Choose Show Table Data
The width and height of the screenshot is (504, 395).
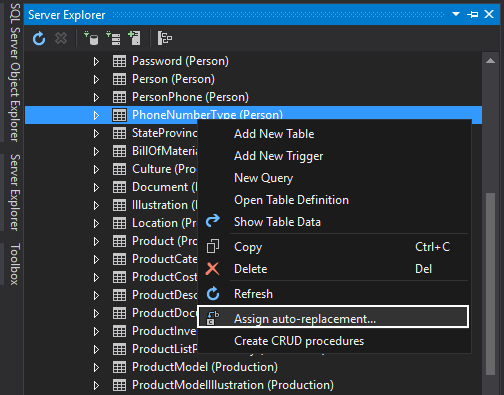(334, 222)
